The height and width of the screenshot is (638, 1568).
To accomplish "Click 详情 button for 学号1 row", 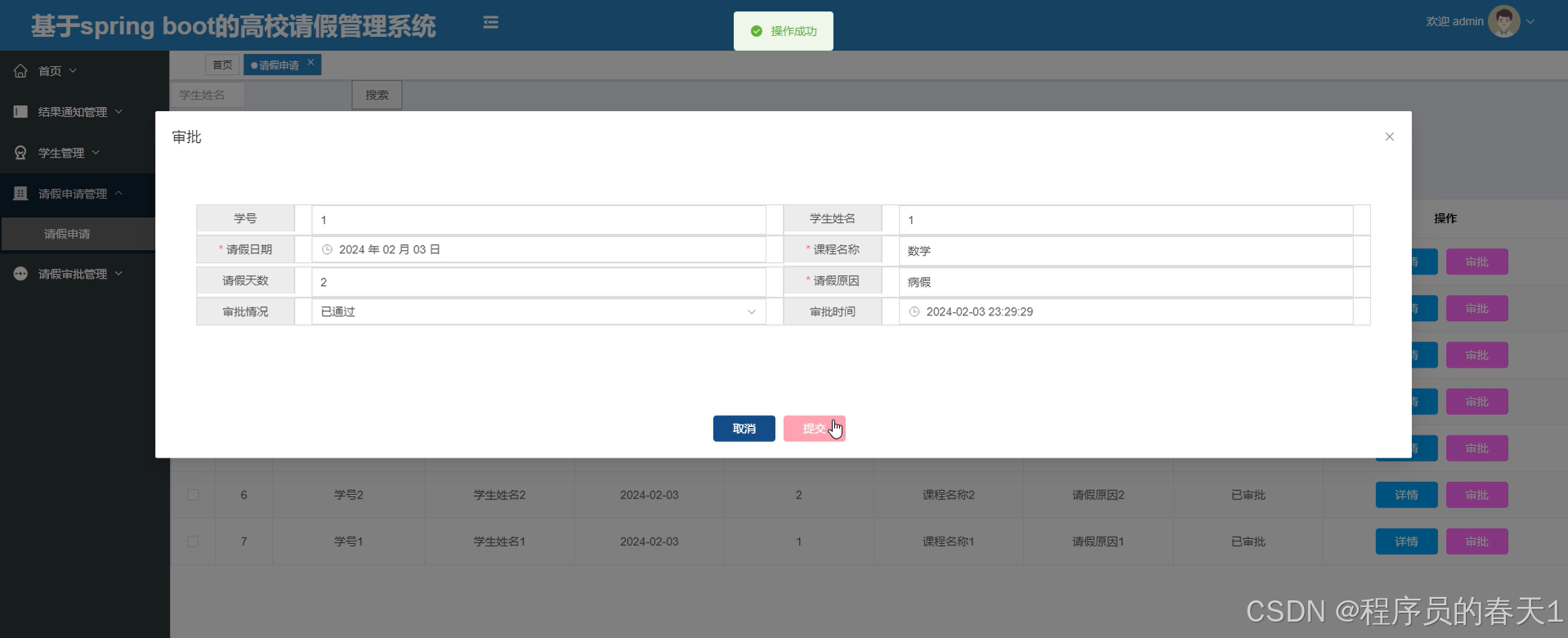I will click(x=1406, y=542).
